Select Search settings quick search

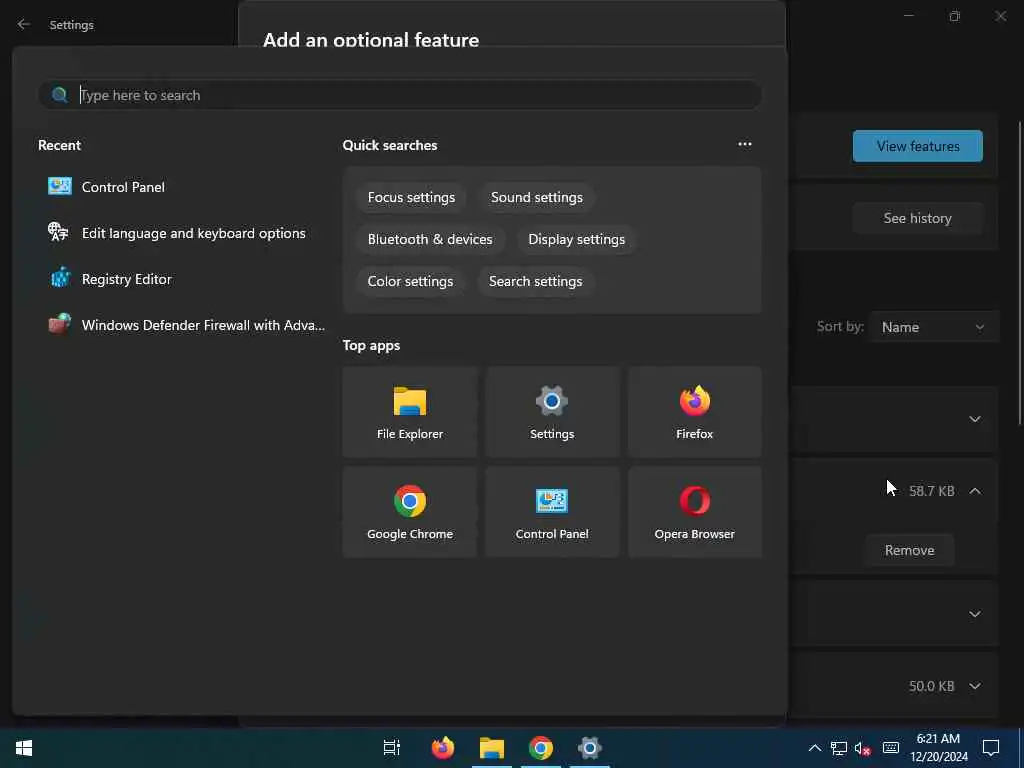[536, 281]
